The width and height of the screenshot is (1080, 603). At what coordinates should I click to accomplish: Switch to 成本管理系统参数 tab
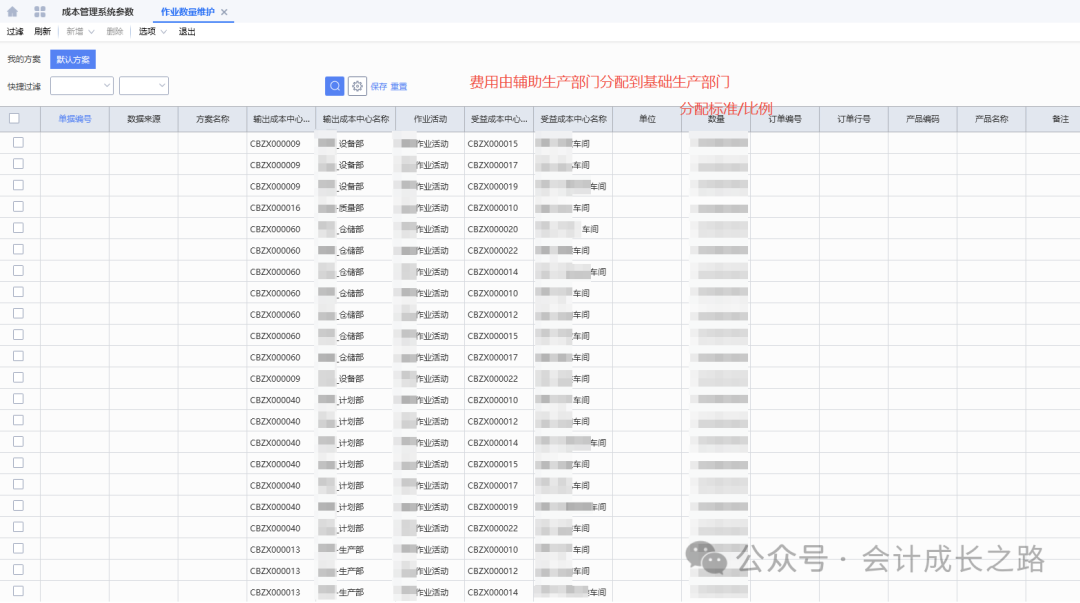111,12
